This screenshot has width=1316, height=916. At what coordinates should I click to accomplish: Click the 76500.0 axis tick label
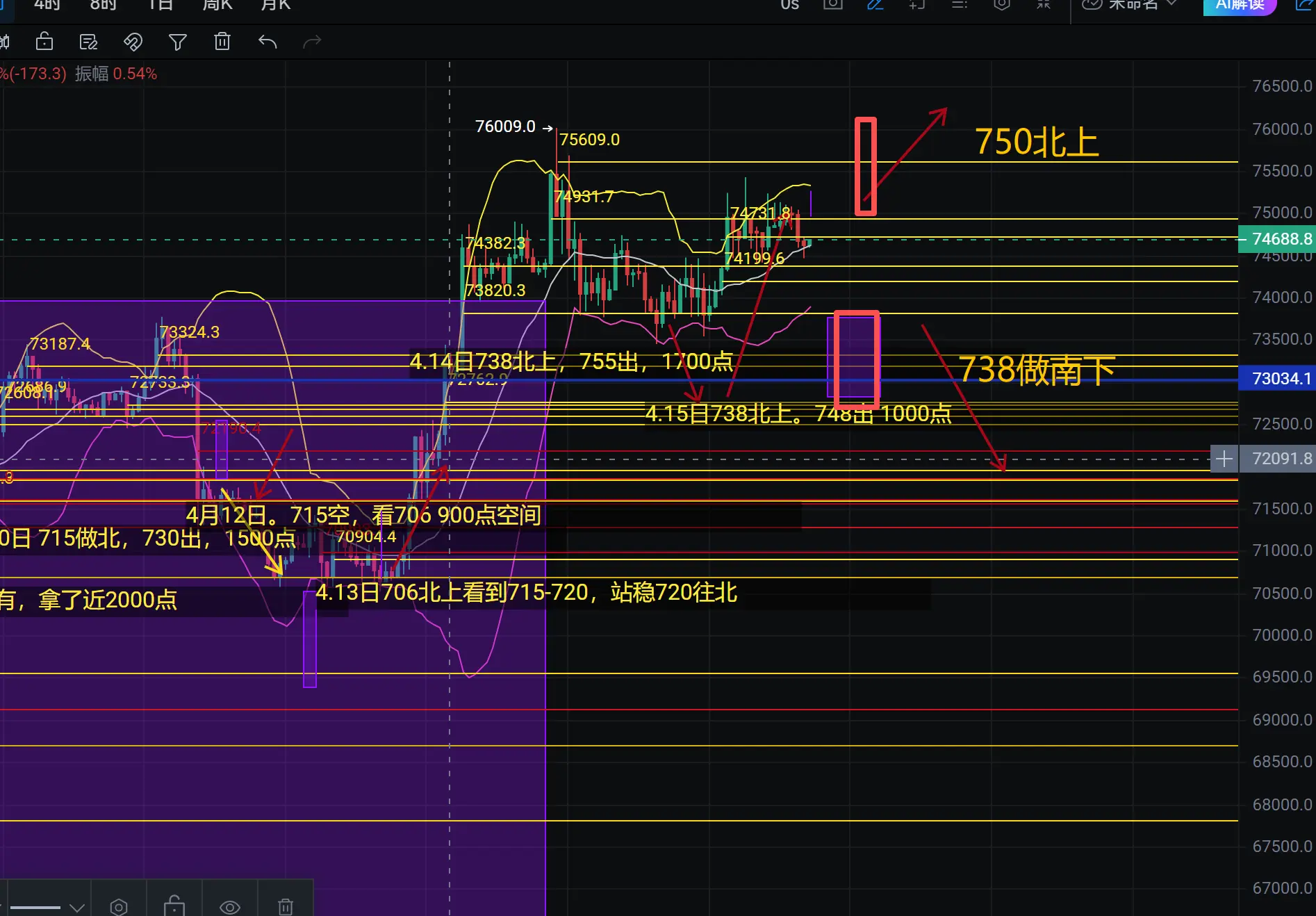tap(1282, 86)
